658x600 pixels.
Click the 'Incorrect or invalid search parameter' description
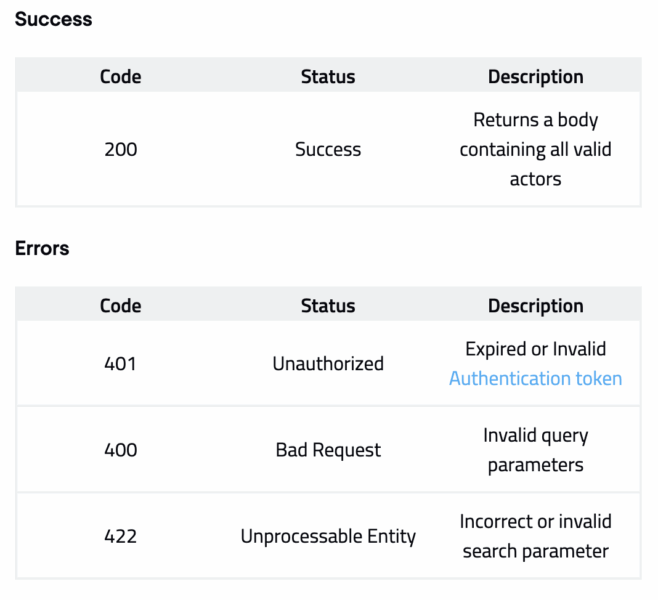[535, 536]
